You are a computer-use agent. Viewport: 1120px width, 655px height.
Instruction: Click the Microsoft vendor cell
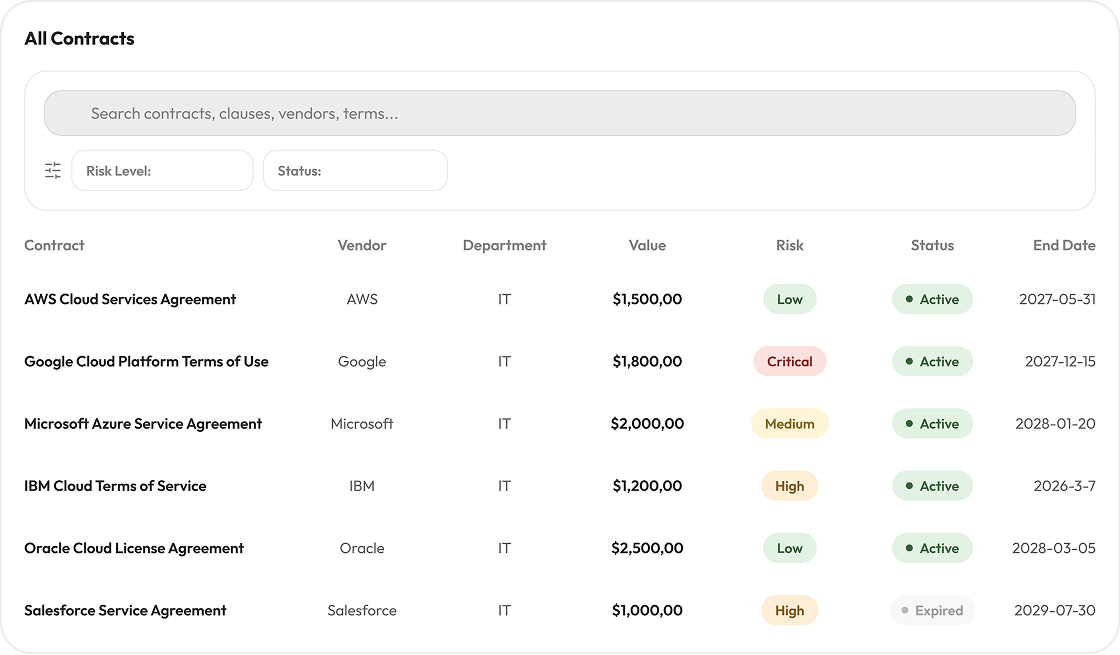(x=362, y=424)
